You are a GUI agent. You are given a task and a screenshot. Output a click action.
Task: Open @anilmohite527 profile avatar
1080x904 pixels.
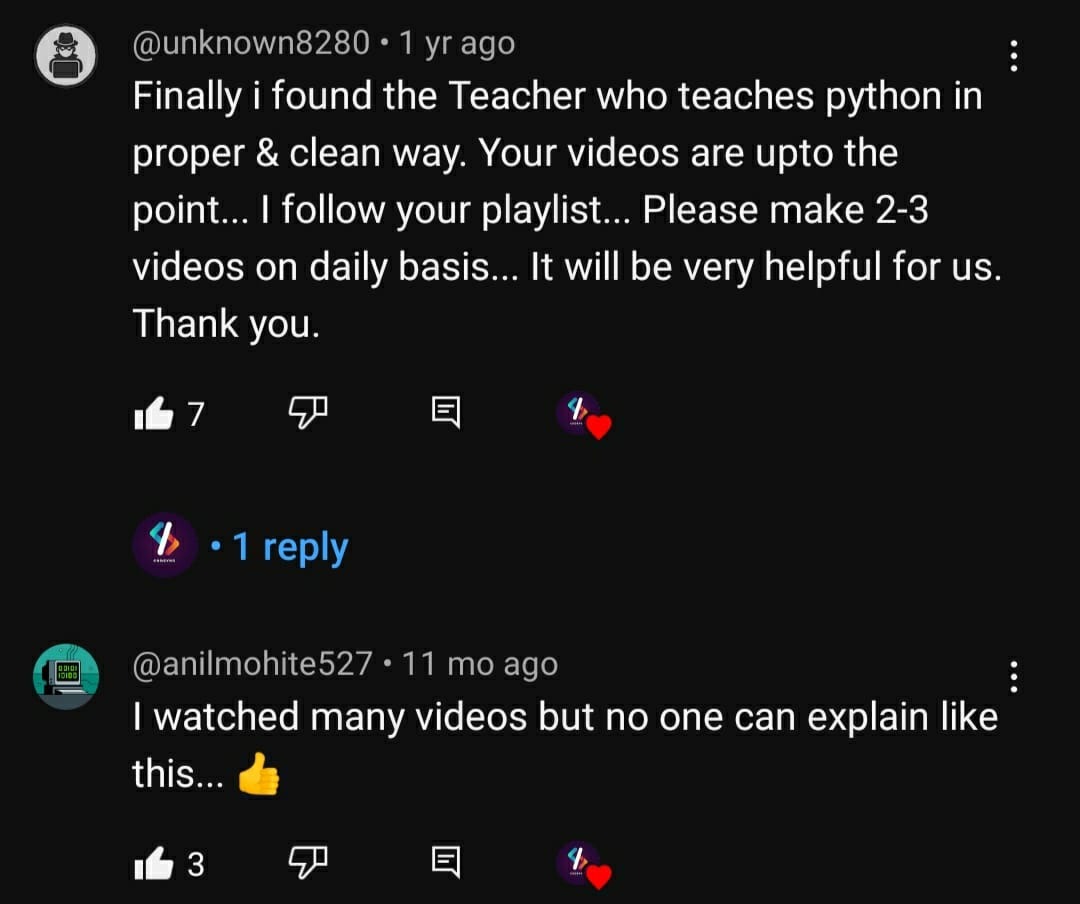click(x=66, y=677)
